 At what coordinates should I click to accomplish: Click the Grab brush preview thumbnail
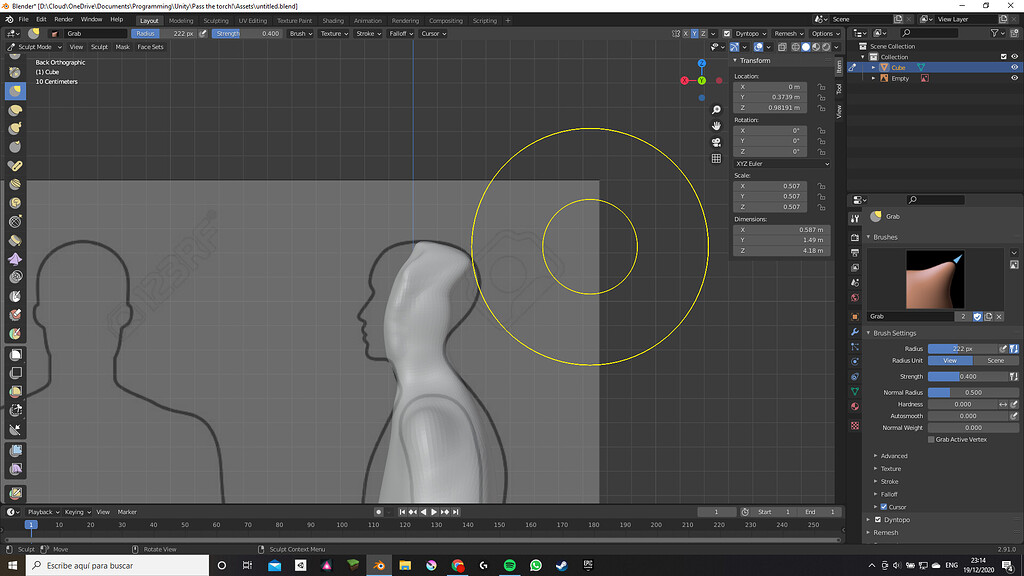pyautogui.click(x=935, y=280)
